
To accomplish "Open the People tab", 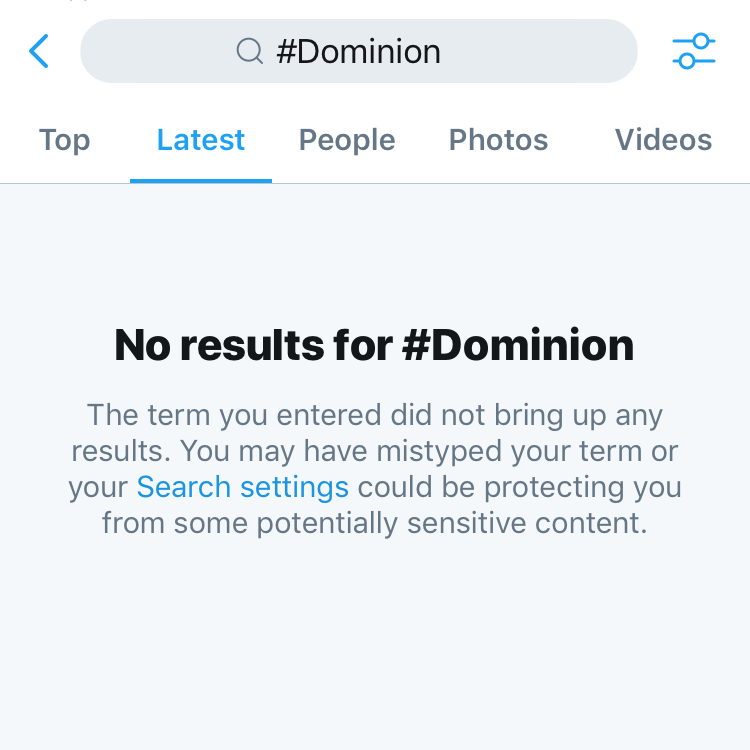I will tap(347, 140).
